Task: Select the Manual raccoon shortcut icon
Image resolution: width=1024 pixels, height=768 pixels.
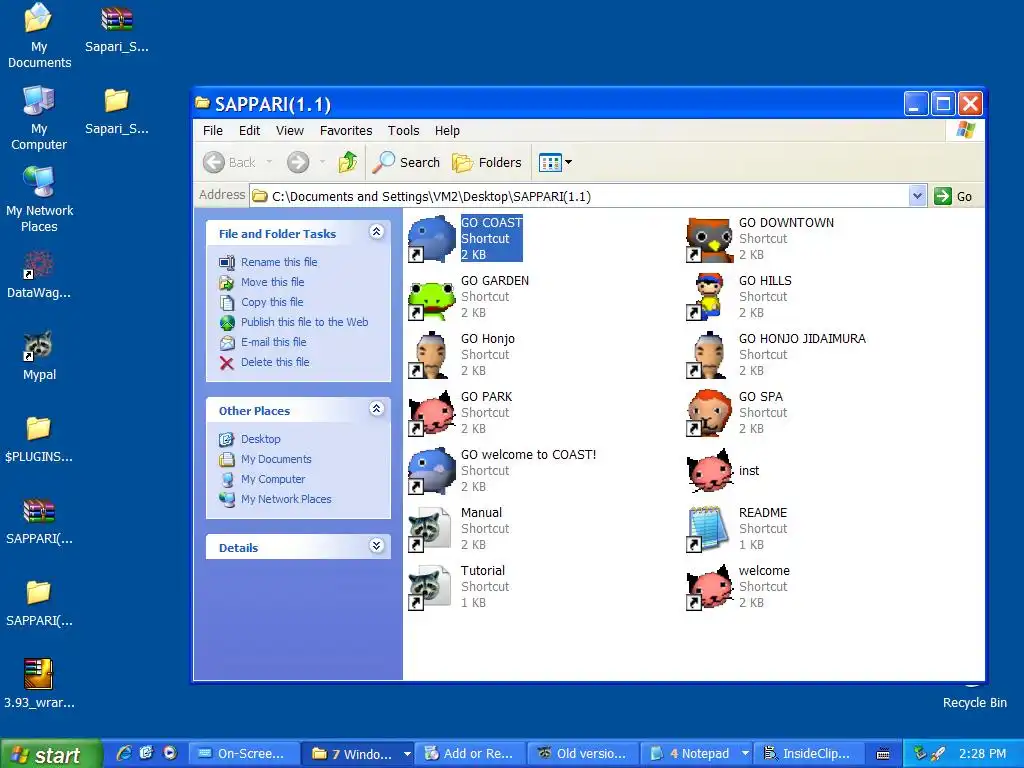Action: point(432,530)
